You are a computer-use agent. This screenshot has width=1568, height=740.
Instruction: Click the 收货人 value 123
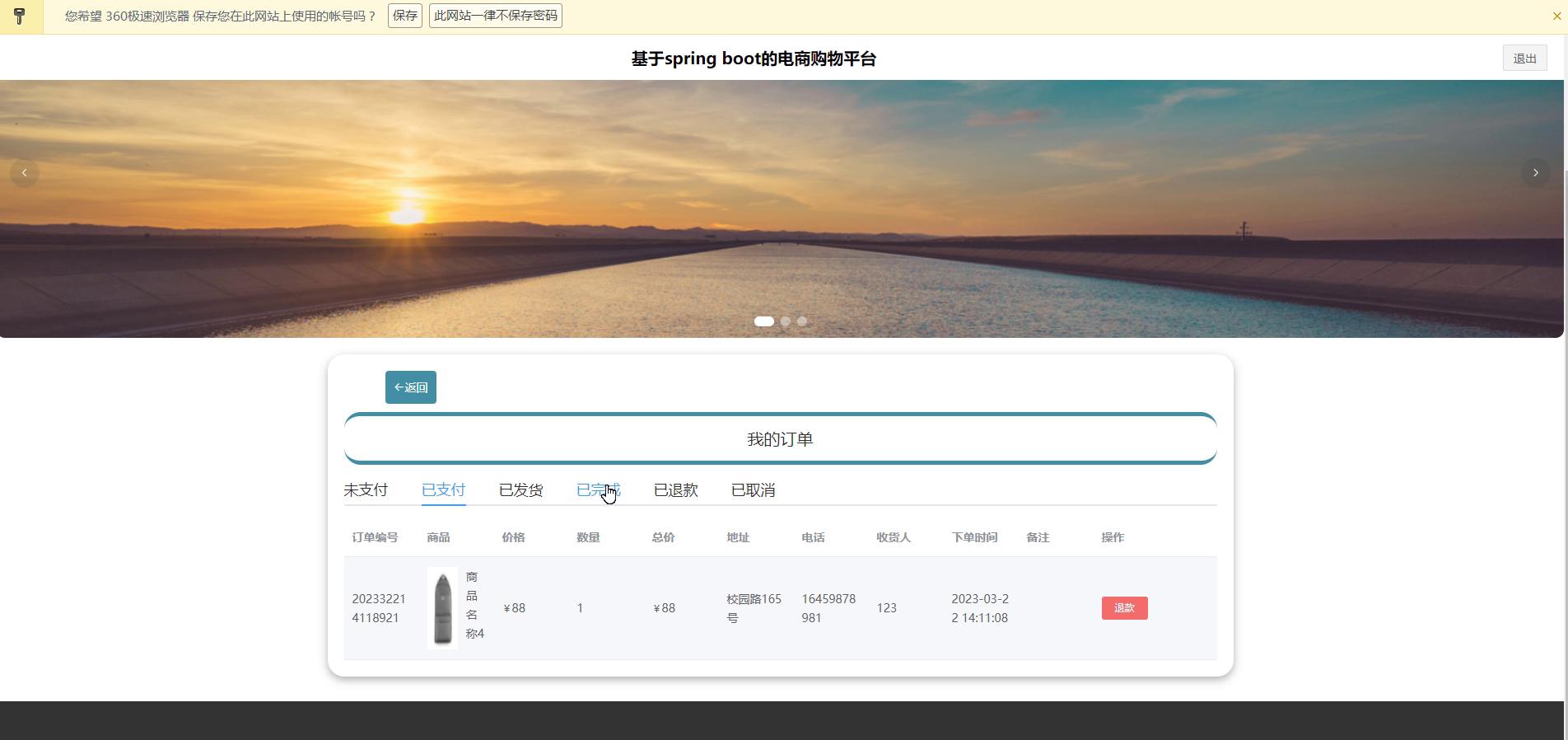(887, 608)
